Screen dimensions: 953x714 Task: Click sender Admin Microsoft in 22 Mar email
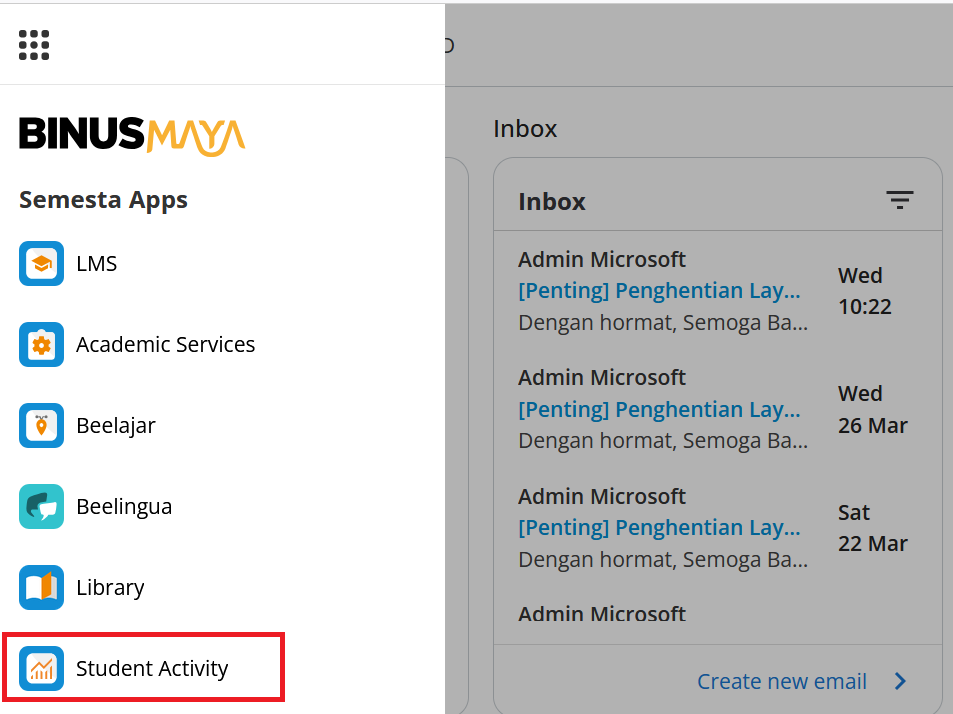(602, 496)
